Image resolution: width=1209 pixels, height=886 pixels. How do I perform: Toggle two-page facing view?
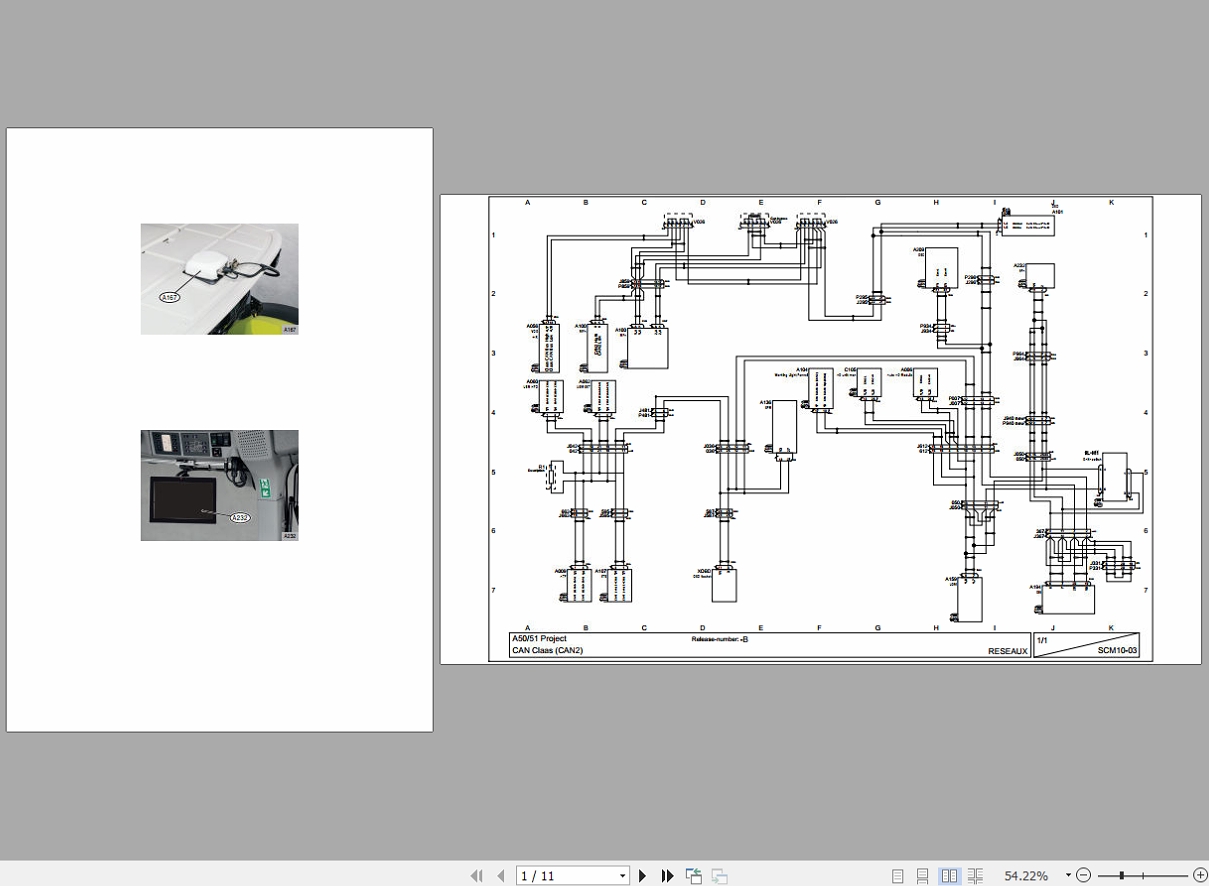(x=949, y=876)
